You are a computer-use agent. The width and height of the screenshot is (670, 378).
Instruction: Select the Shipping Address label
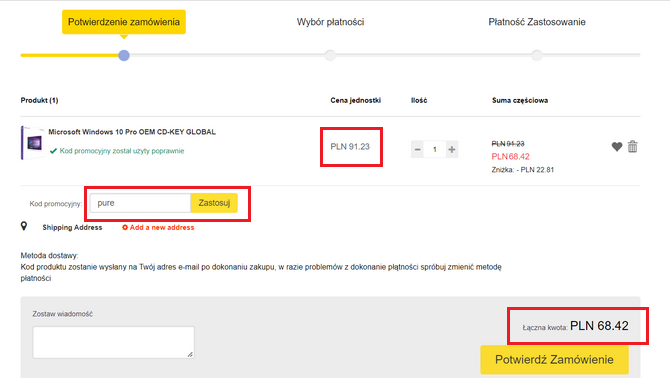[x=72, y=227]
